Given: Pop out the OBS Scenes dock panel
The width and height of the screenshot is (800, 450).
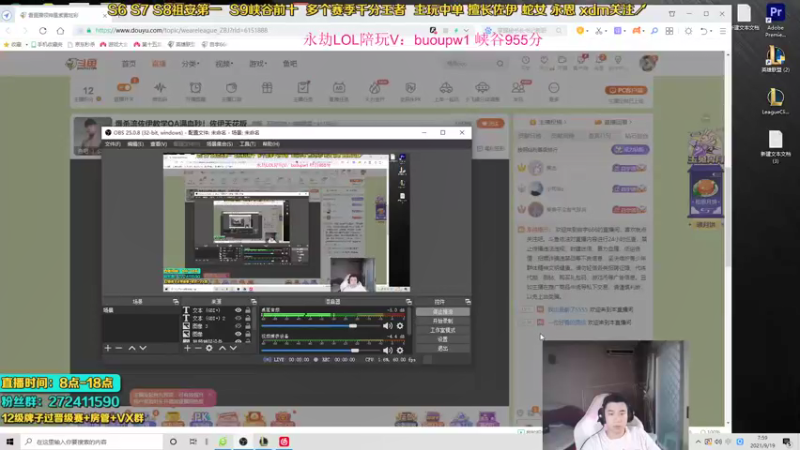Looking at the screenshot, I should pyautogui.click(x=176, y=302).
